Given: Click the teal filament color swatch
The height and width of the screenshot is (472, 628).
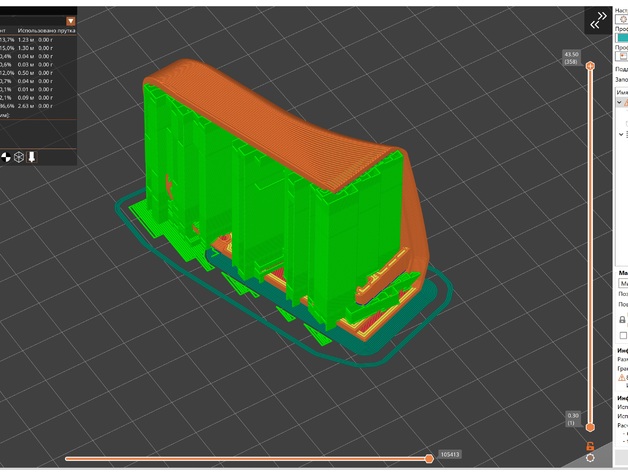Looking at the screenshot, I should click(621, 38).
